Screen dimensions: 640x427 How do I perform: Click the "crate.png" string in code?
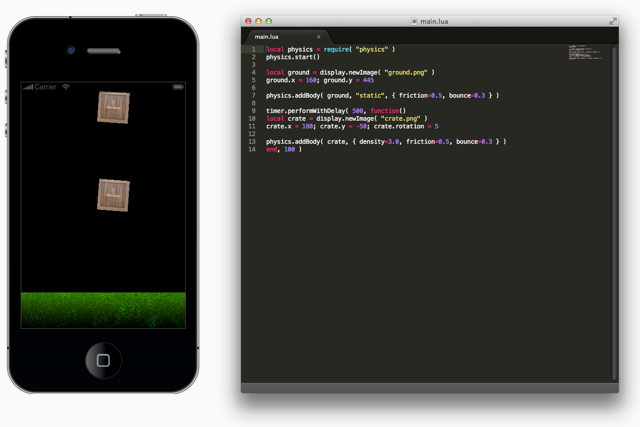402,119
